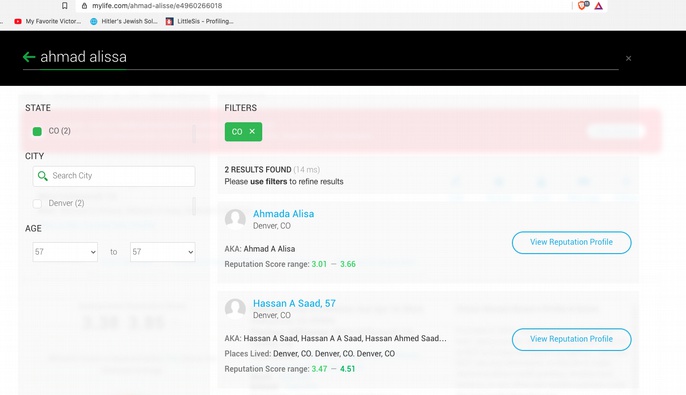Click the bookmark icon in the address bar
The height and width of the screenshot is (395, 686).
pos(64,6)
